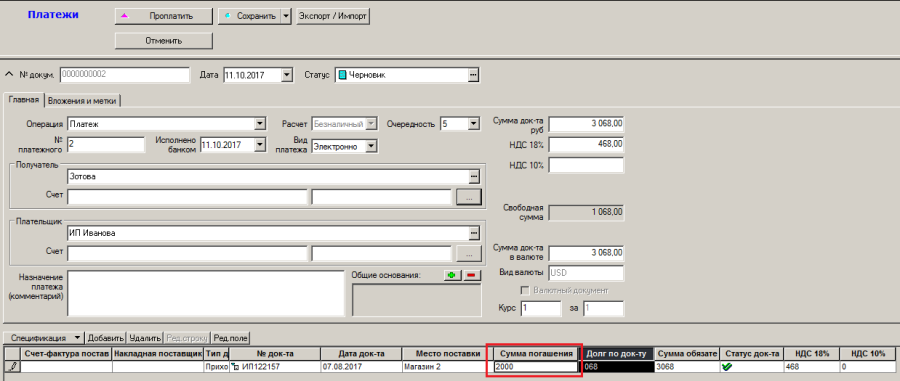
Task: Click the № докум. field
Action: click(125, 75)
